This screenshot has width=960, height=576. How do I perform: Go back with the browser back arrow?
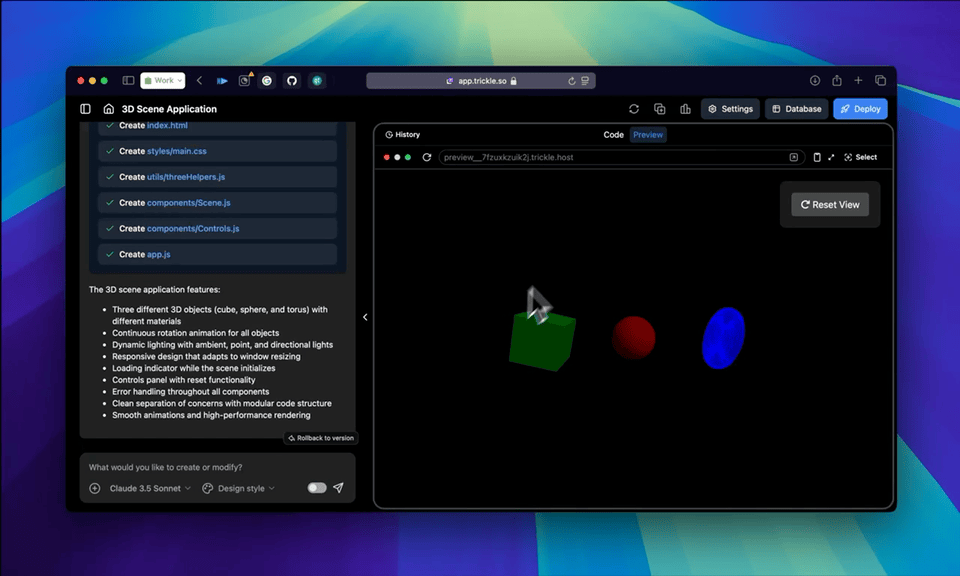point(200,80)
